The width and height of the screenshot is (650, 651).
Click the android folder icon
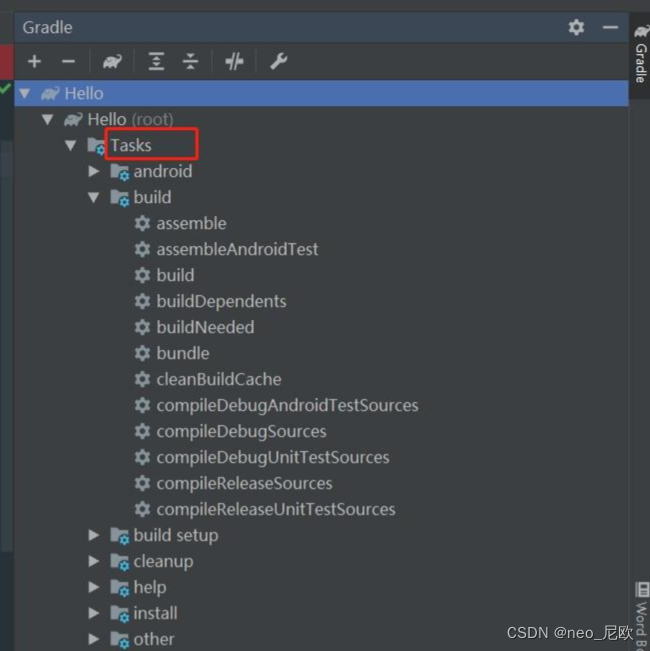[x=120, y=172]
